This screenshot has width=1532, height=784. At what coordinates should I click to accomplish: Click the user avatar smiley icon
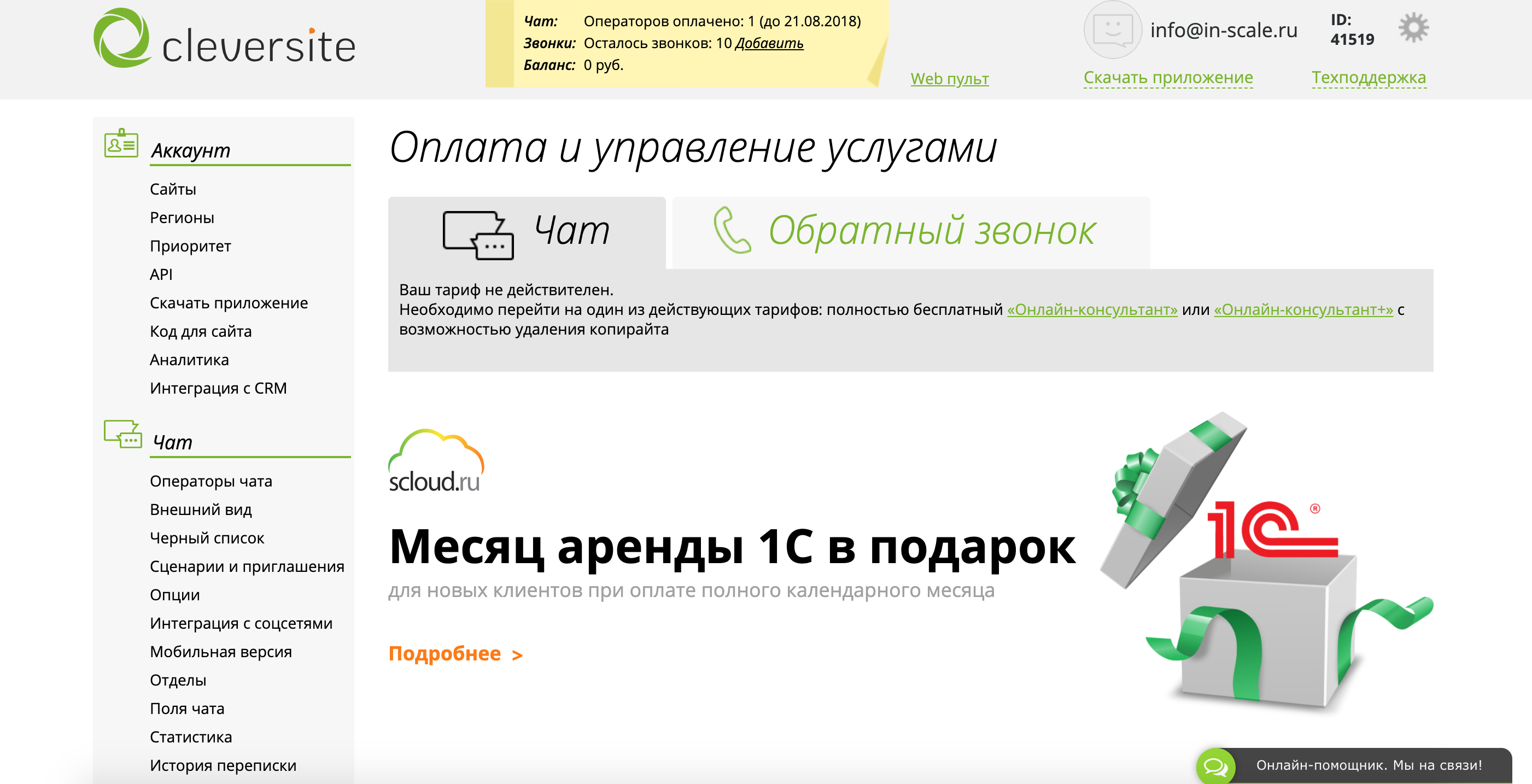[x=1112, y=30]
